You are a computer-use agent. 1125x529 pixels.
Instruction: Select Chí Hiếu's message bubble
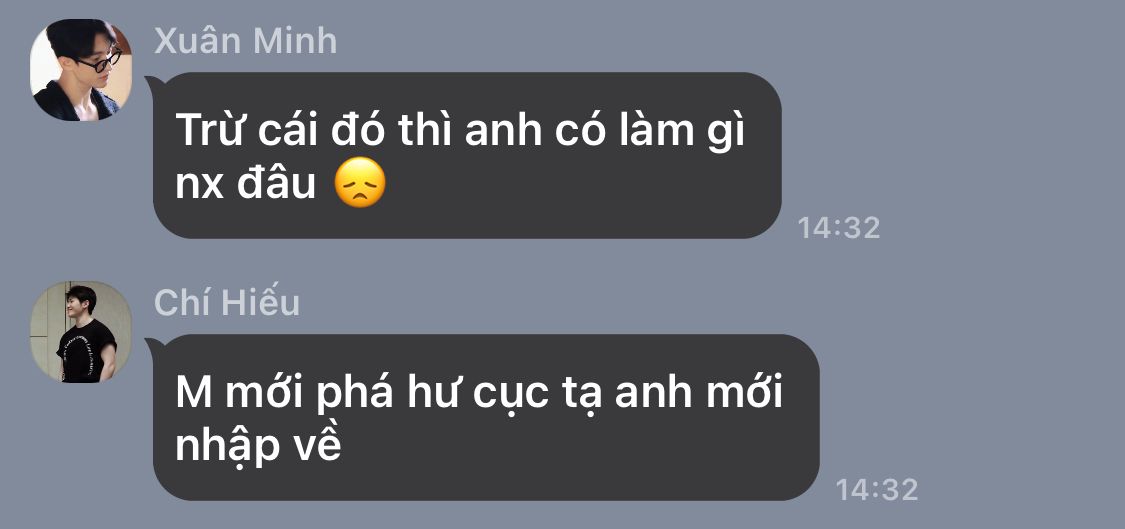tap(486, 417)
